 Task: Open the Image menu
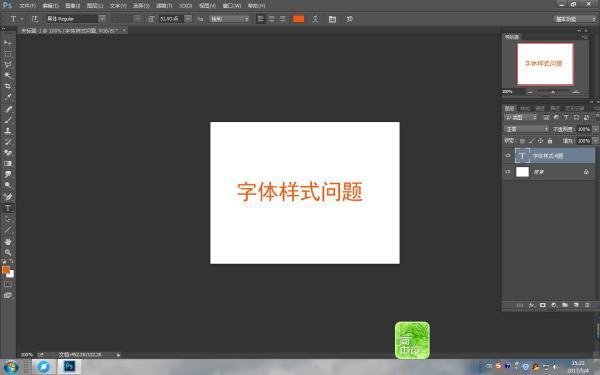pos(72,6)
